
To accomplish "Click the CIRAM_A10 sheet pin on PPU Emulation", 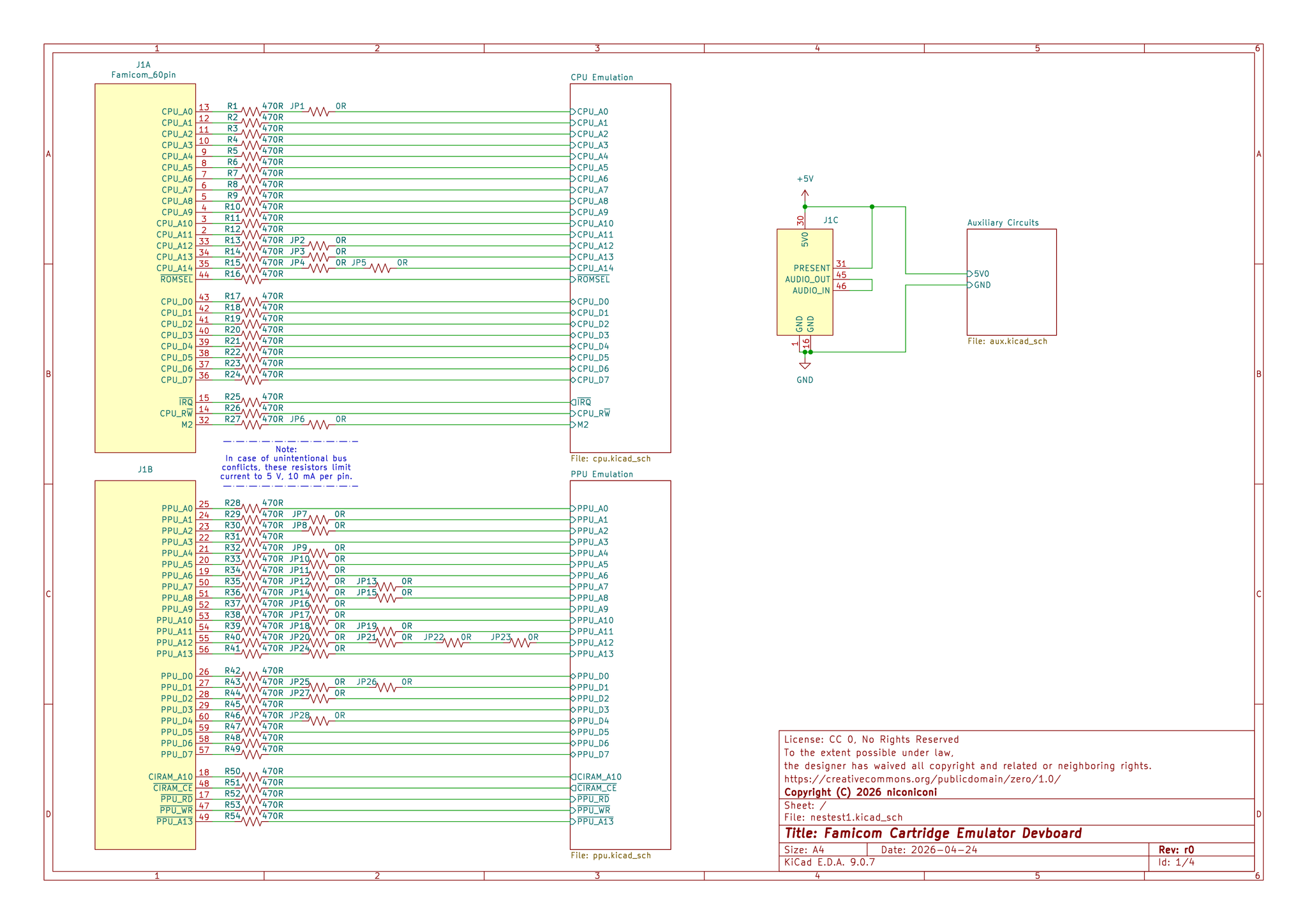I will click(x=596, y=777).
